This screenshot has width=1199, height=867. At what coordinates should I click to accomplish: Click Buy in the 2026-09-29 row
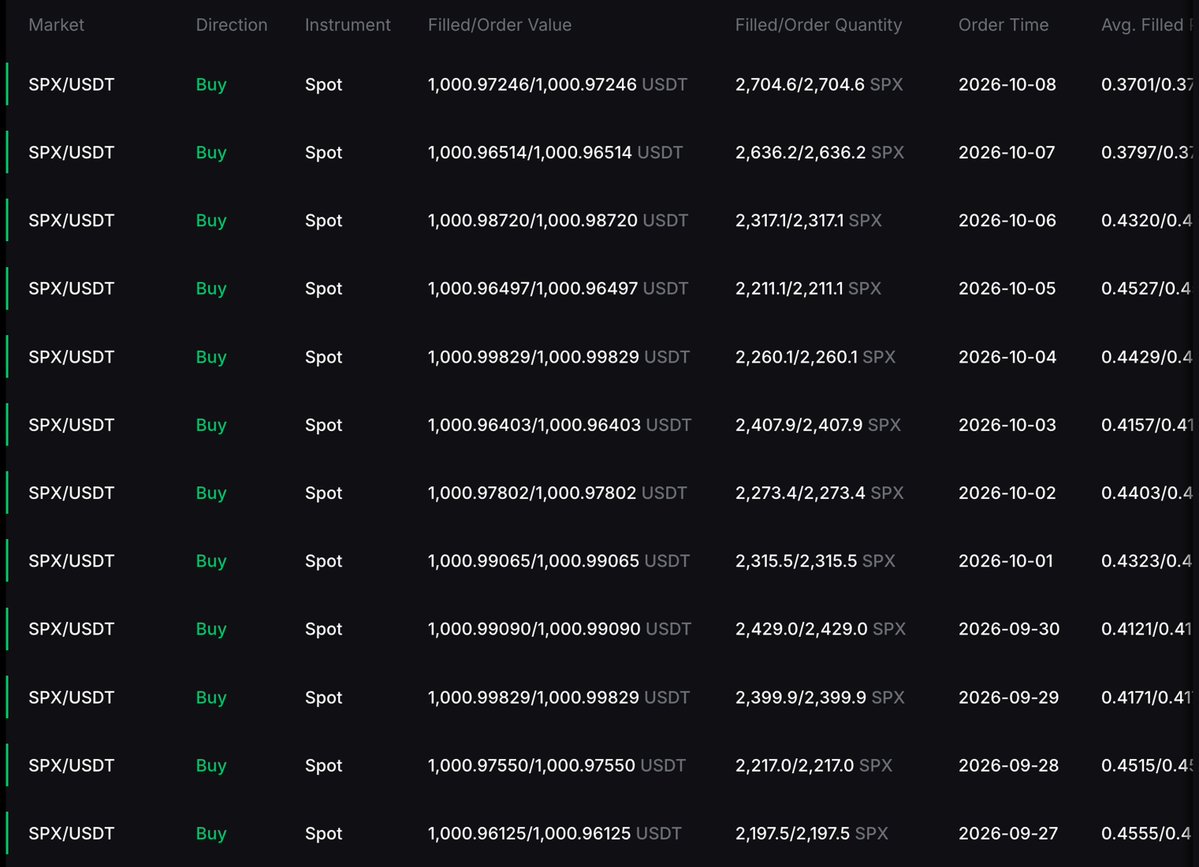(211, 698)
